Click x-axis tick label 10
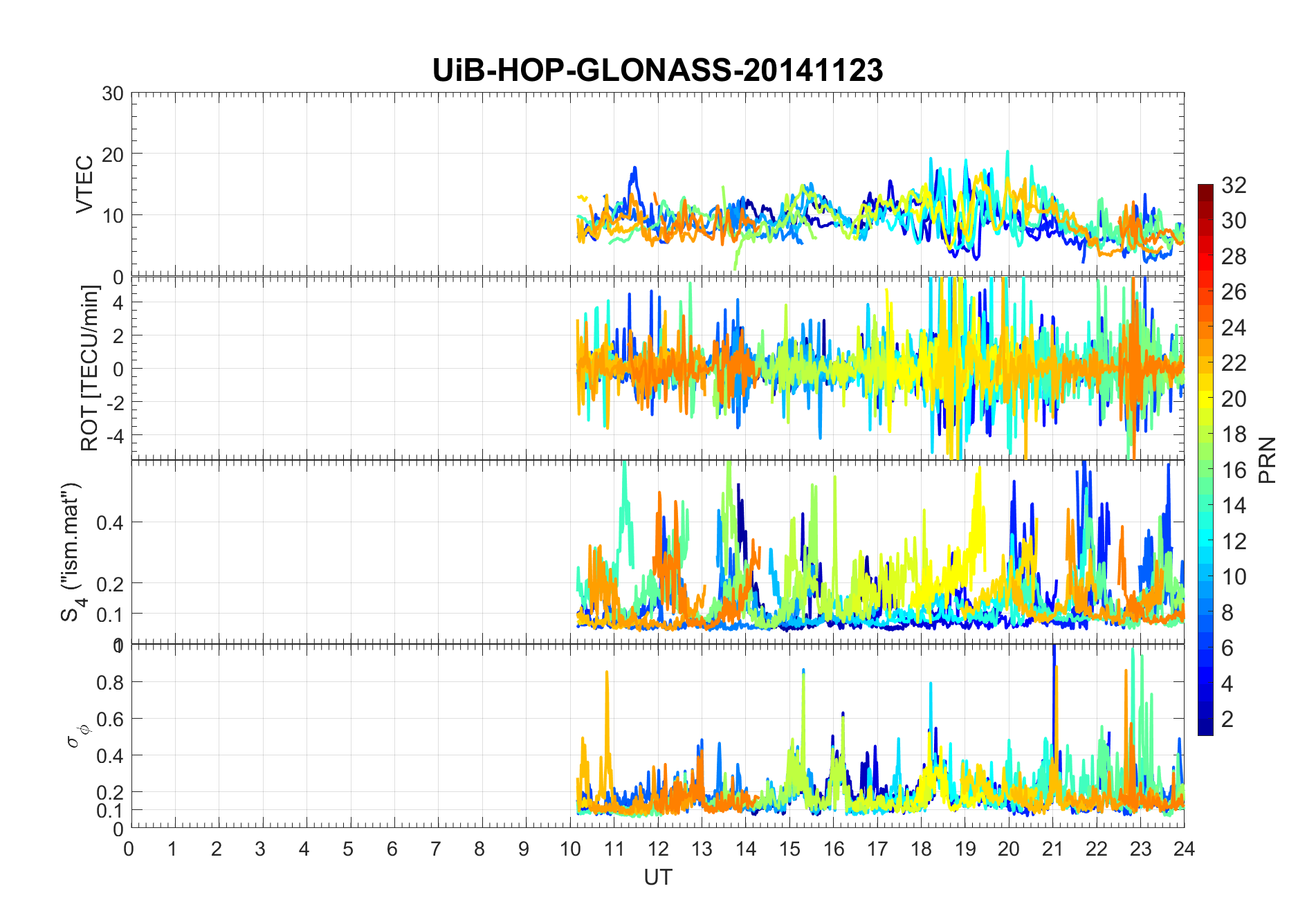 point(570,849)
